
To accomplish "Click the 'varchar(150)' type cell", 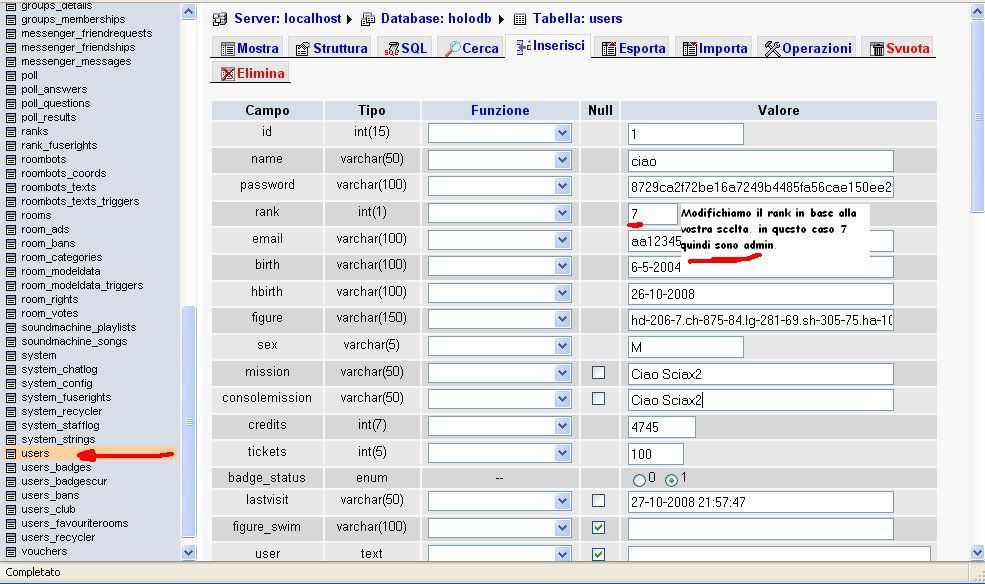I will (x=371, y=318).
